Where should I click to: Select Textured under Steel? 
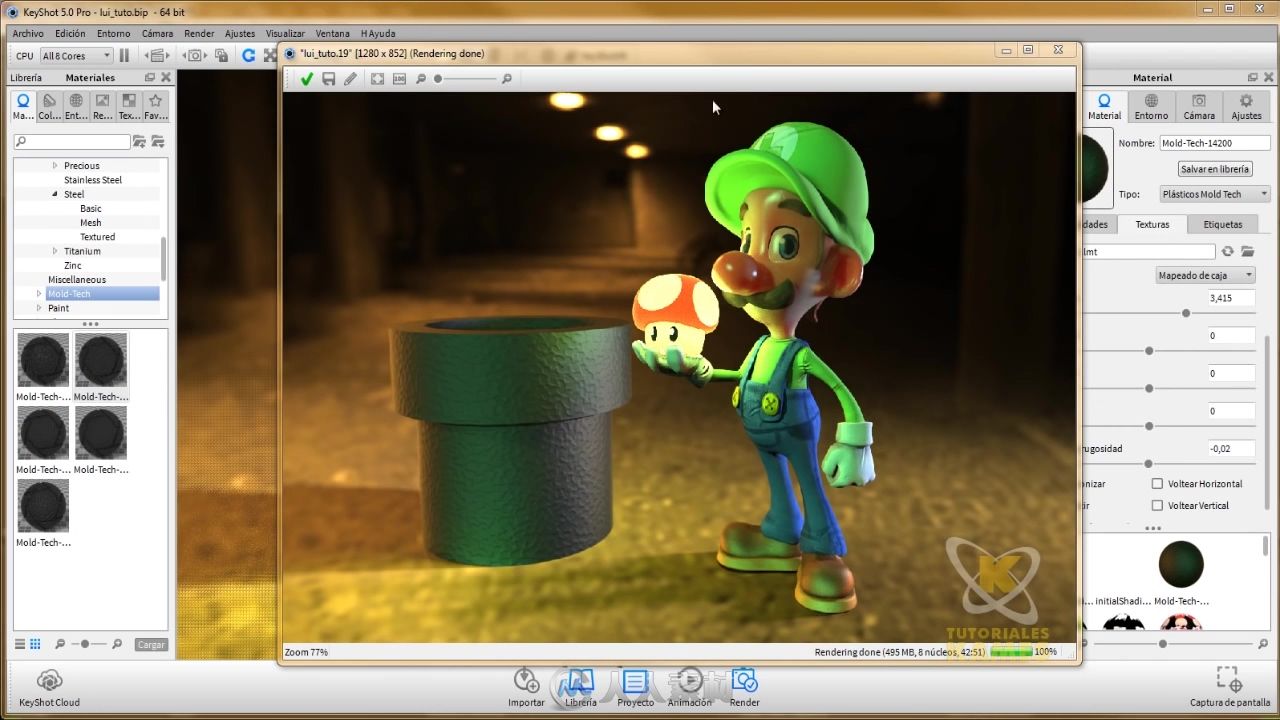97,237
